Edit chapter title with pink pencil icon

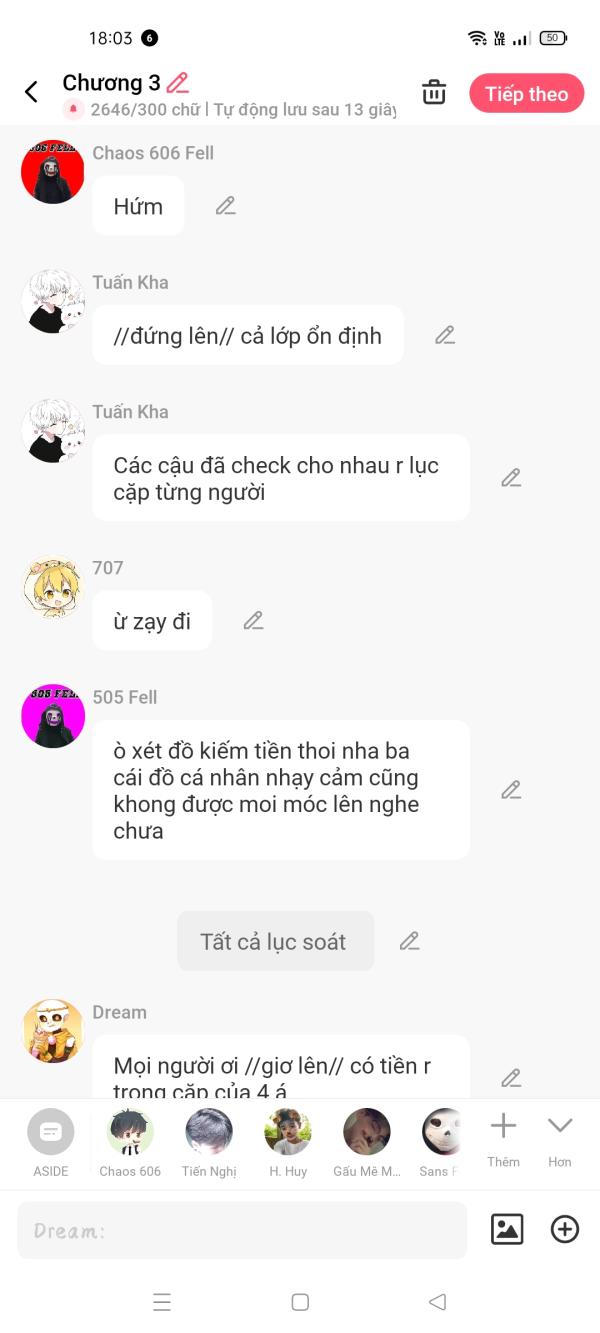[x=178, y=83]
